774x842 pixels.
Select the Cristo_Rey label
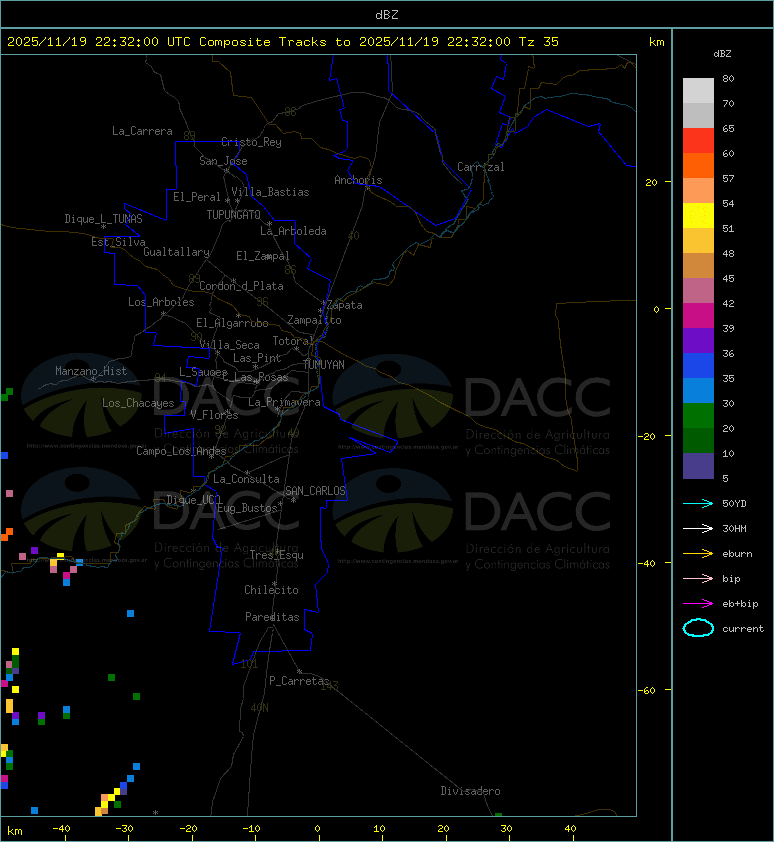[x=251, y=142]
